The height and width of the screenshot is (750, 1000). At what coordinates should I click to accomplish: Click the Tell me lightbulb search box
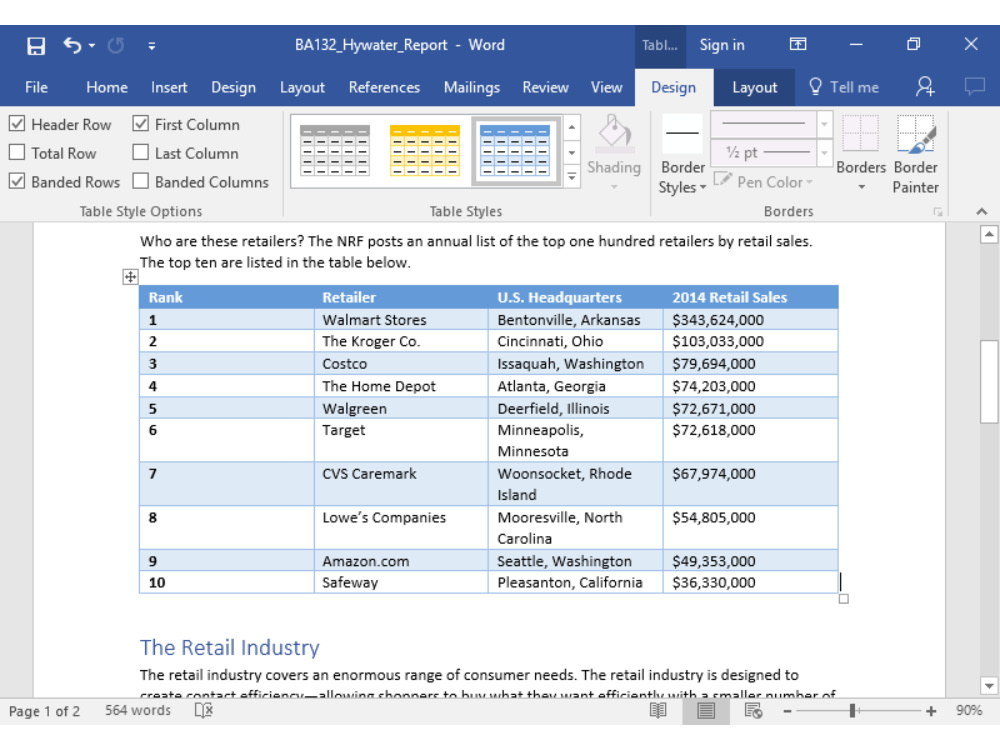[844, 87]
